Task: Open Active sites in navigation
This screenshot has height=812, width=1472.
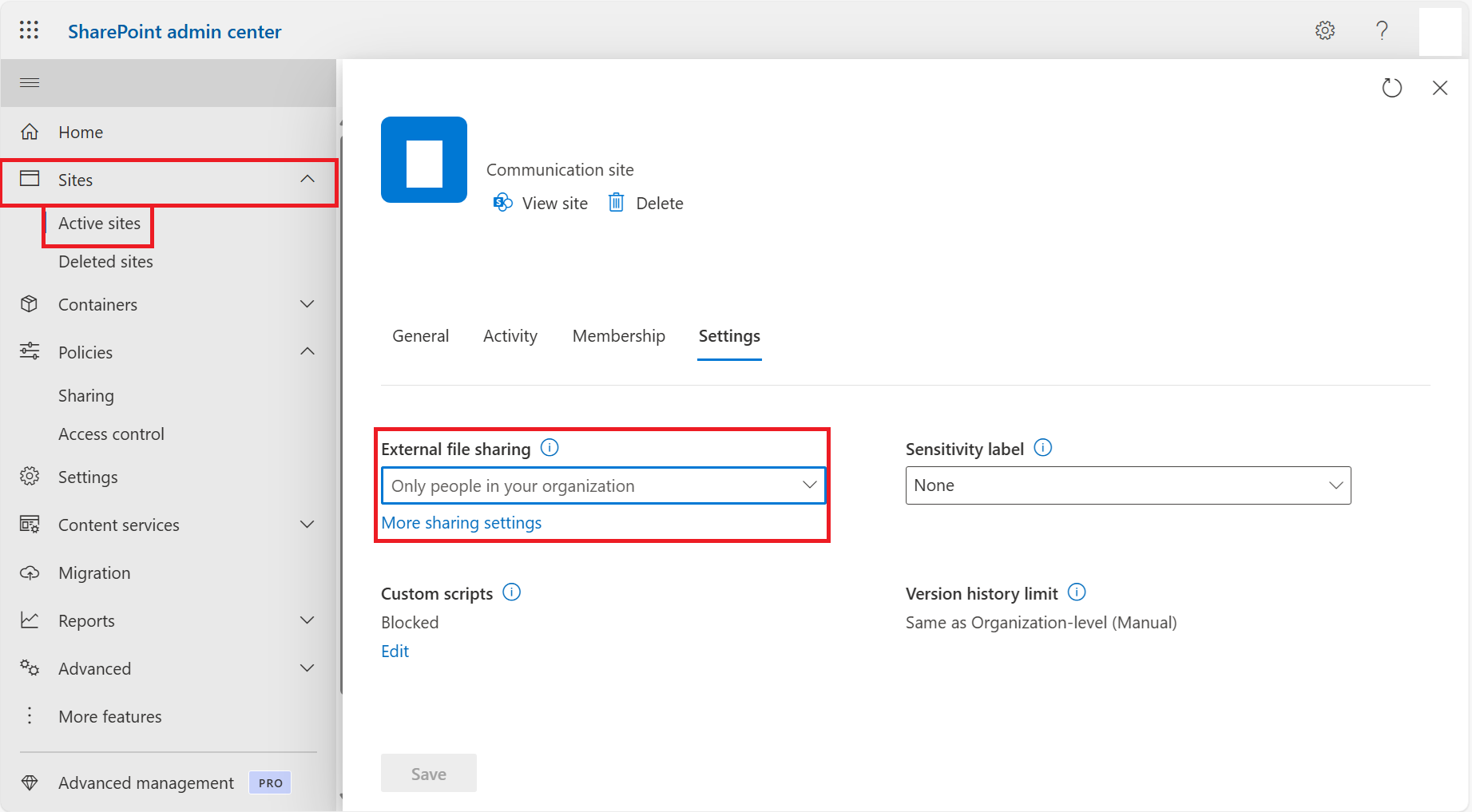Action: click(99, 224)
